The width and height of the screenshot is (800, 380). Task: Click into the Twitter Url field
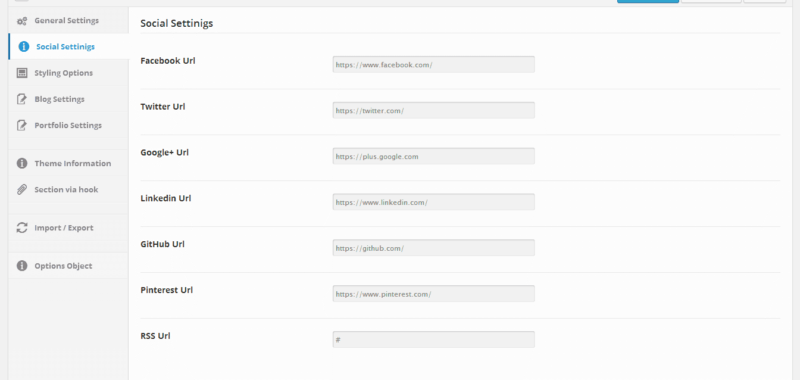pyautogui.click(x=434, y=110)
